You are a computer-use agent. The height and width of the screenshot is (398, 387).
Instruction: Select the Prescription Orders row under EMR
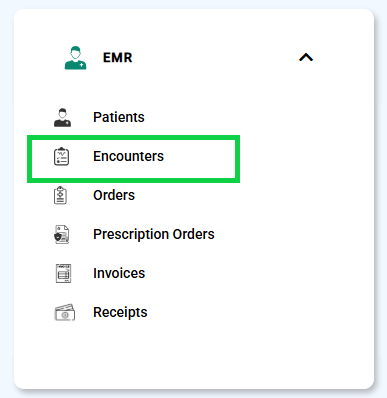coord(133,234)
